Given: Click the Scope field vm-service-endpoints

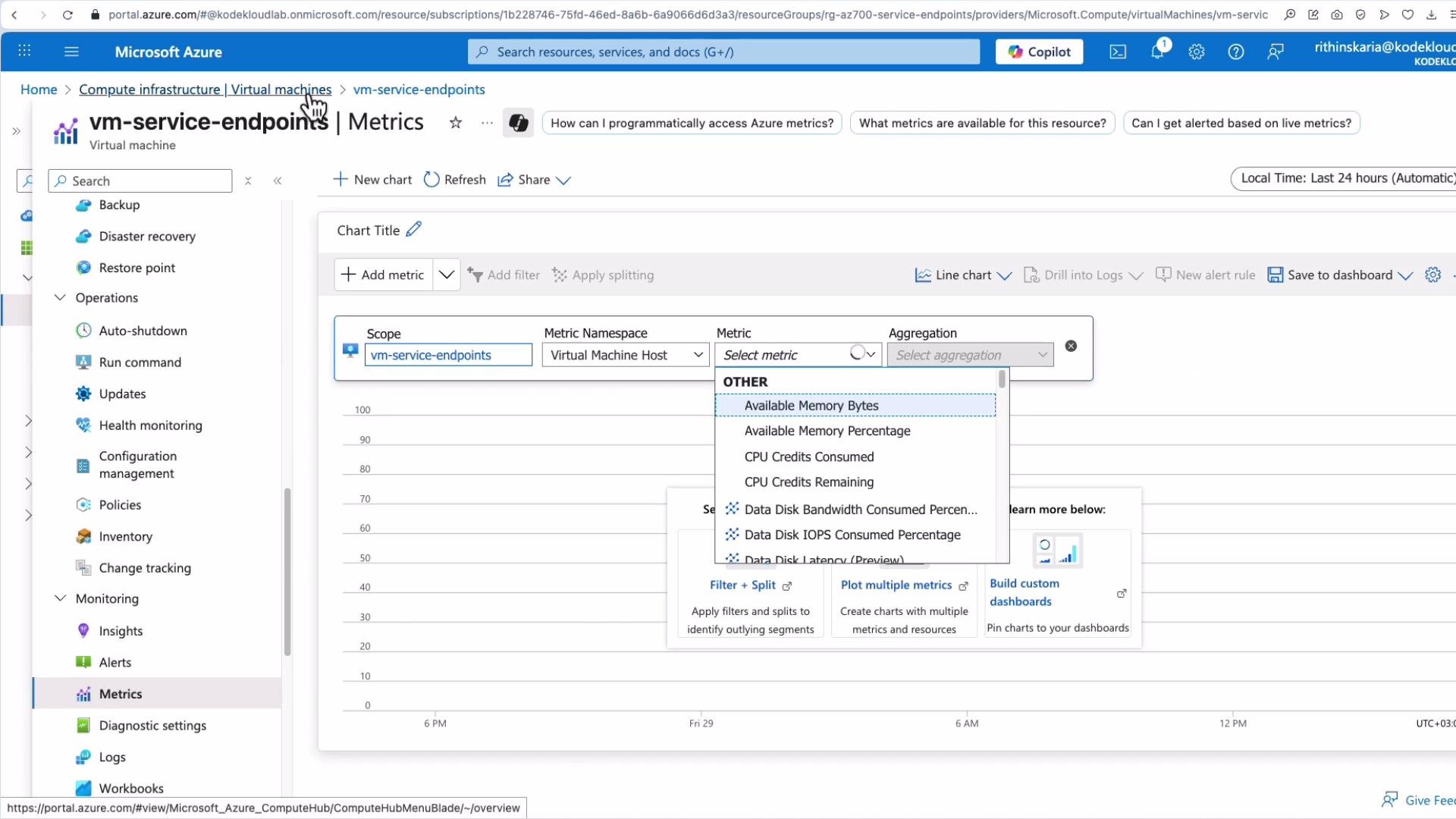Looking at the screenshot, I should 448,355.
